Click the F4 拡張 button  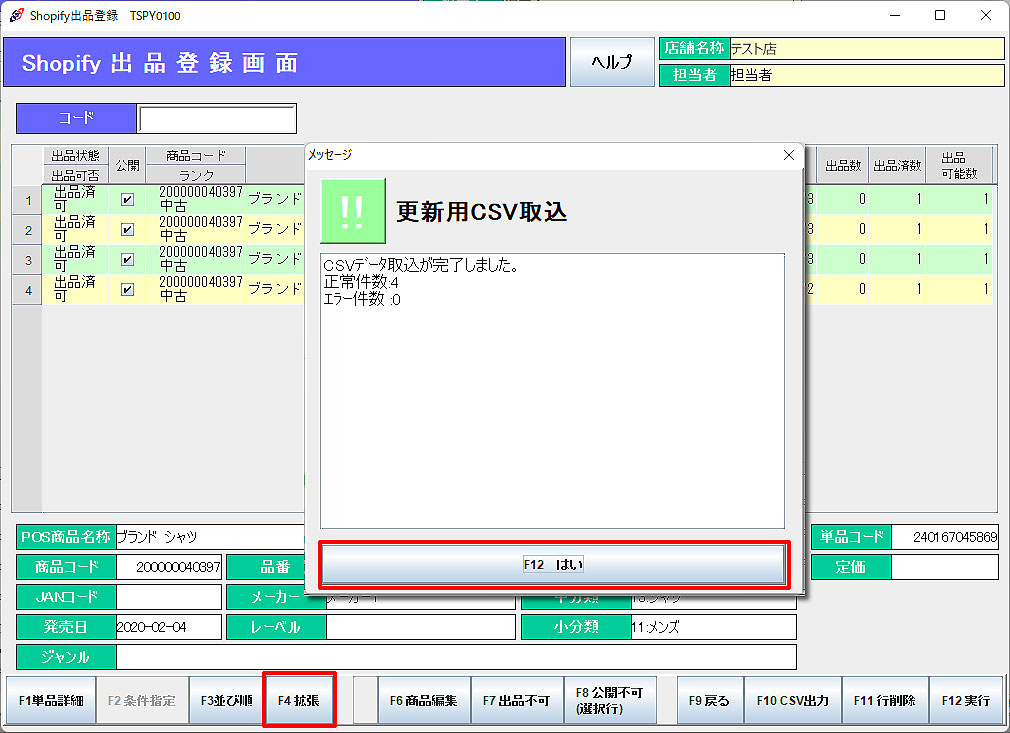pyautogui.click(x=299, y=700)
